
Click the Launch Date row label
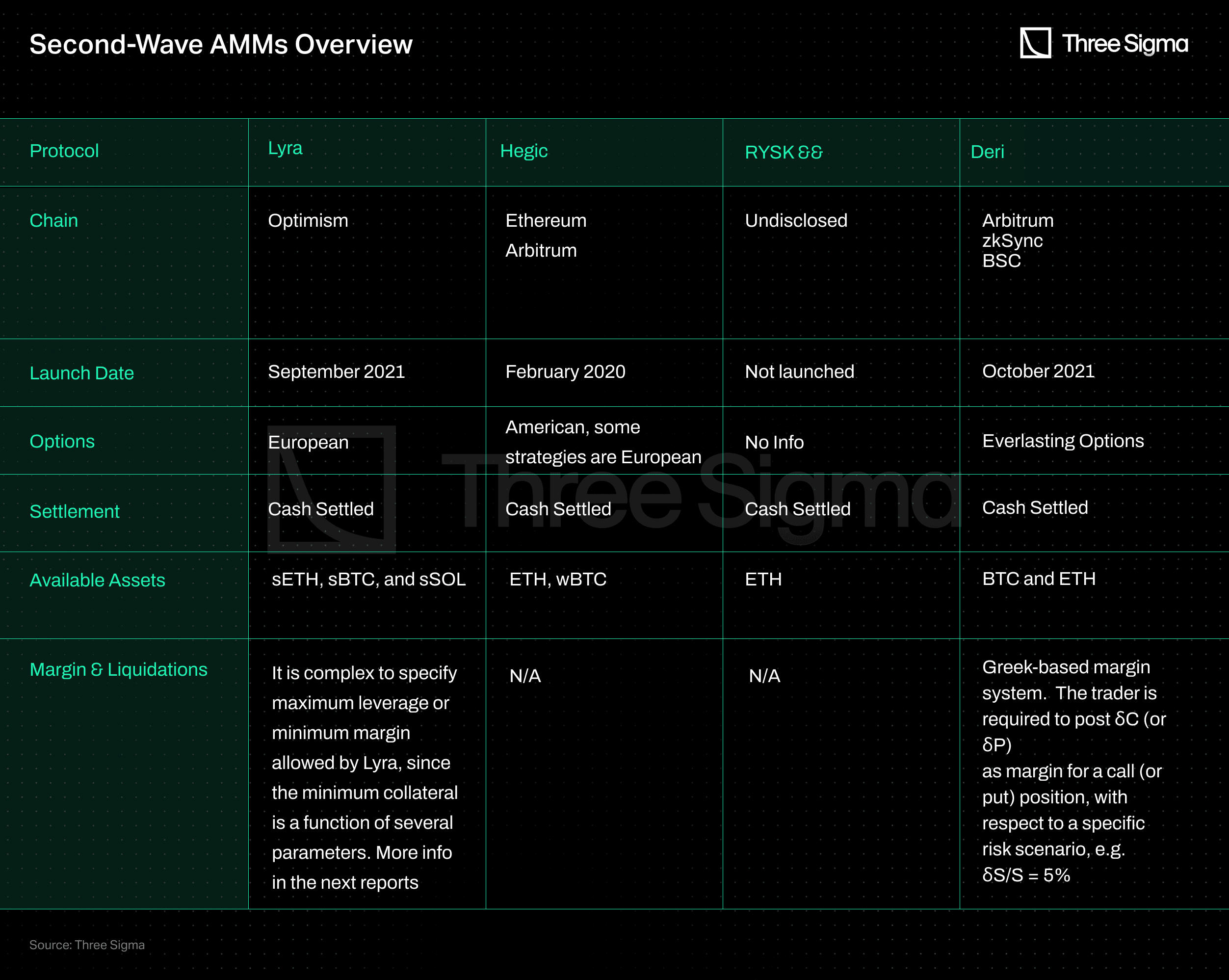click(x=81, y=373)
